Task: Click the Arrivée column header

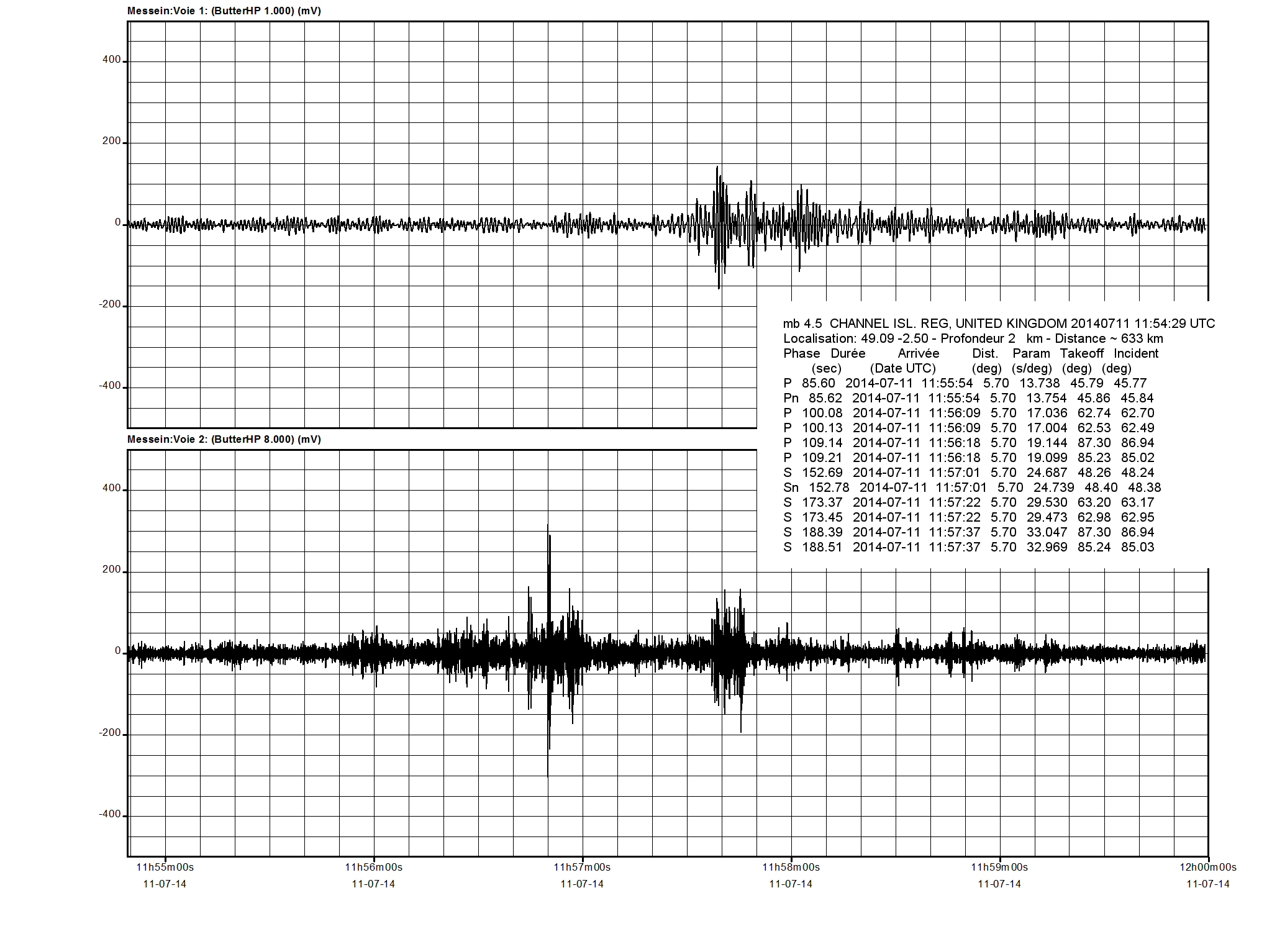Action: tap(918, 353)
